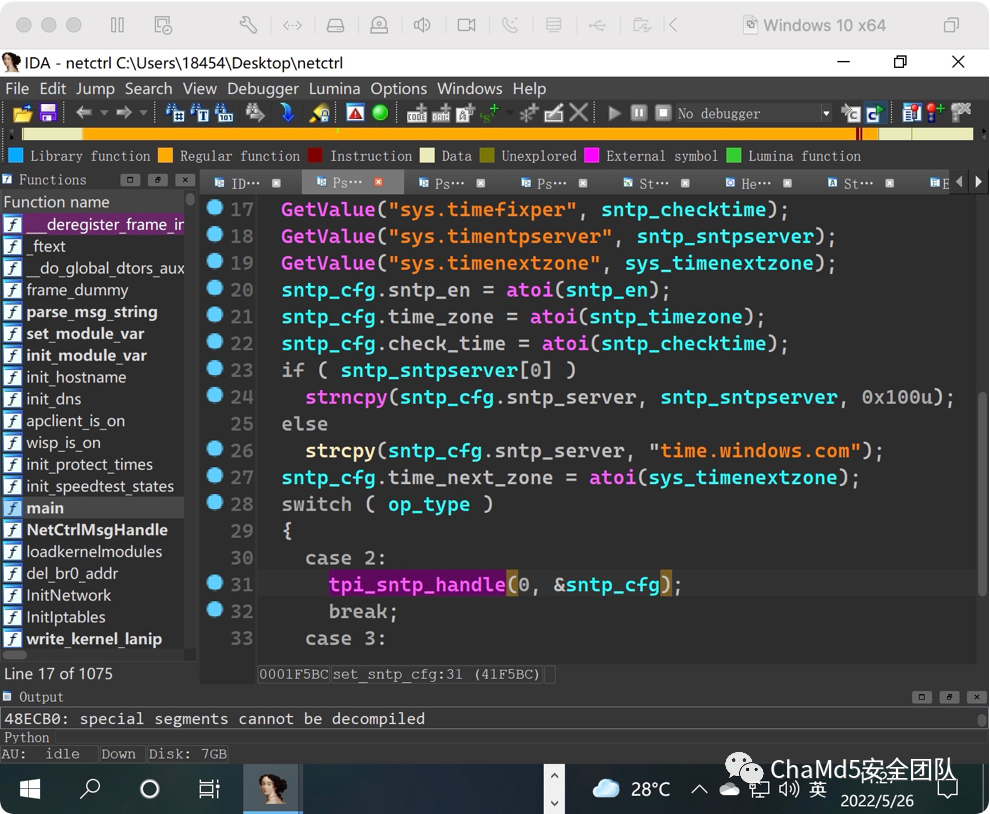
Task: Jump back with the left arrow icon
Action: click(x=84, y=113)
